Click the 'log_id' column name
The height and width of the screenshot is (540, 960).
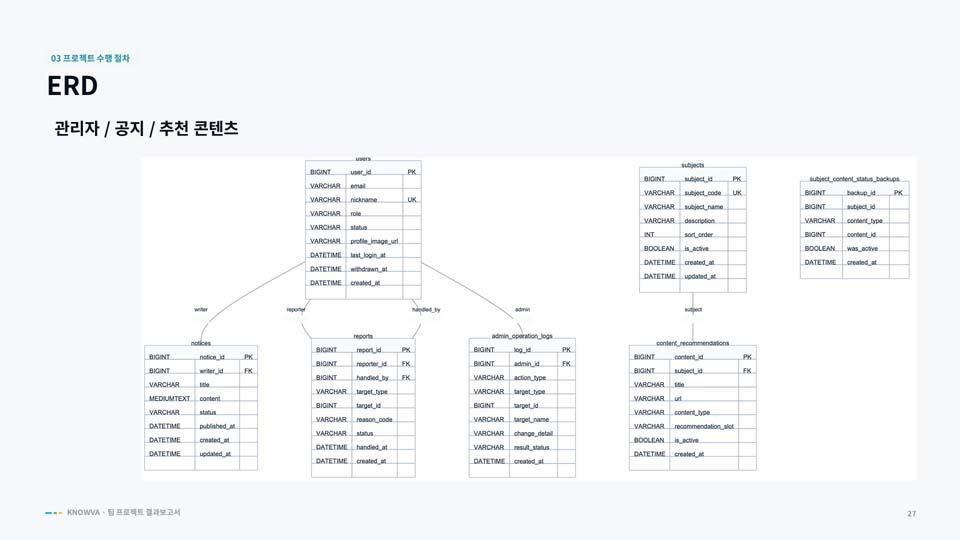[x=522, y=350]
